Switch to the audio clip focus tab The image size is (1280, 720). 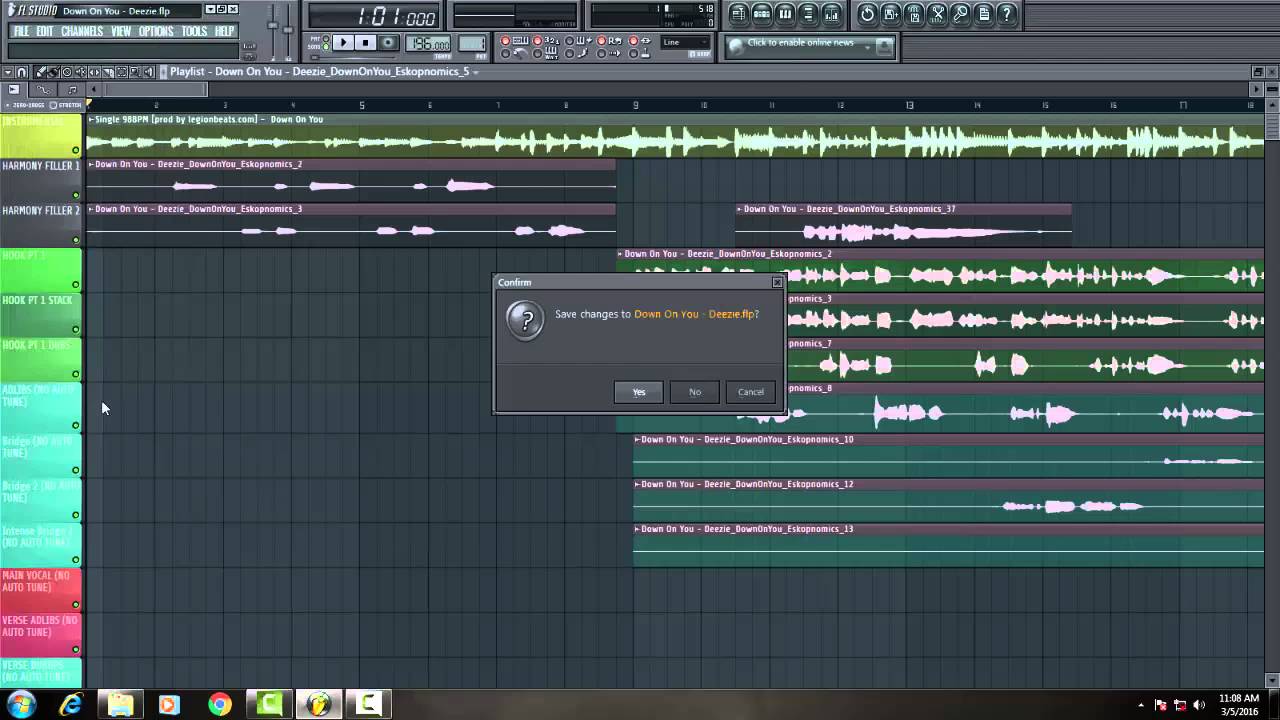point(13,90)
